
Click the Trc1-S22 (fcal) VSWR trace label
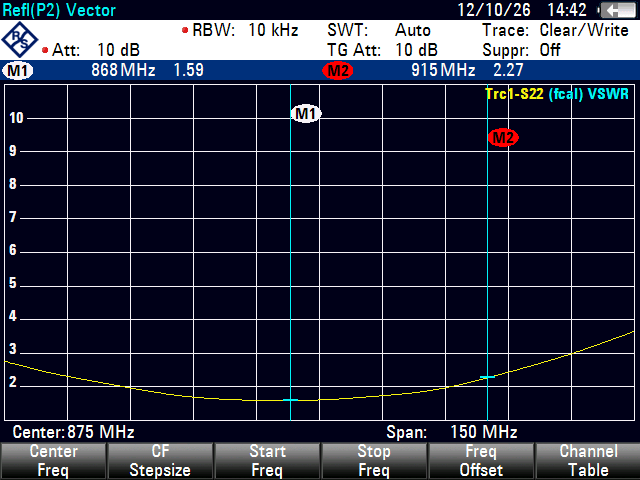(x=557, y=94)
